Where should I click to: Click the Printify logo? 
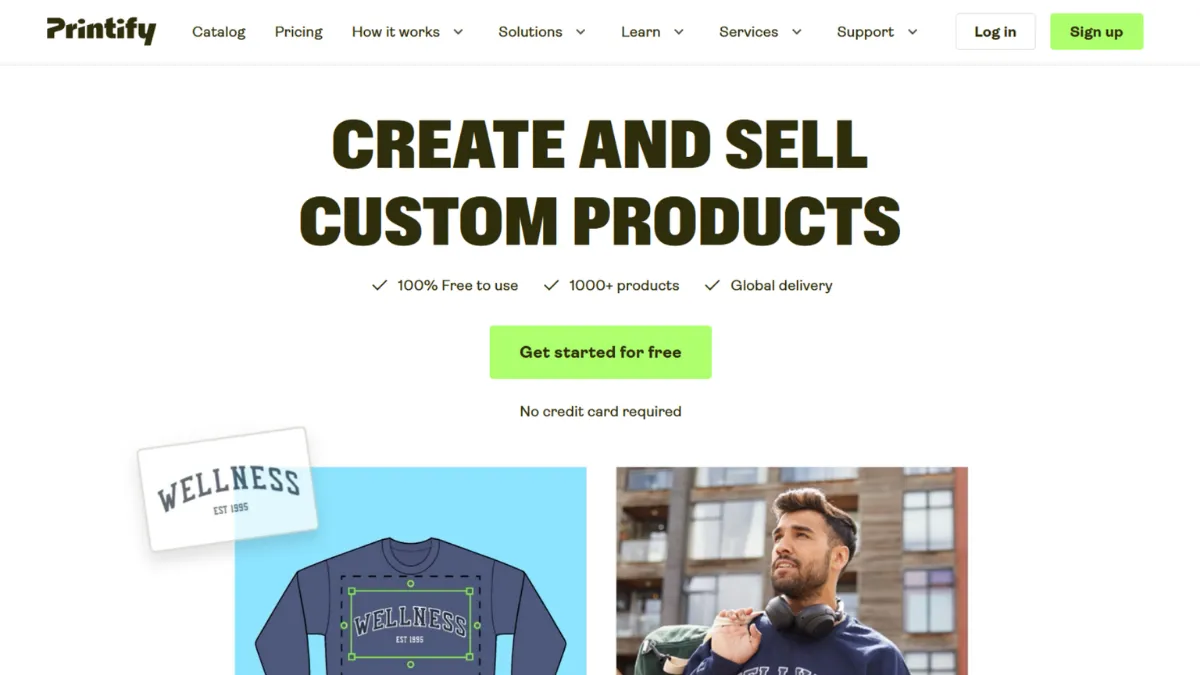tap(101, 31)
